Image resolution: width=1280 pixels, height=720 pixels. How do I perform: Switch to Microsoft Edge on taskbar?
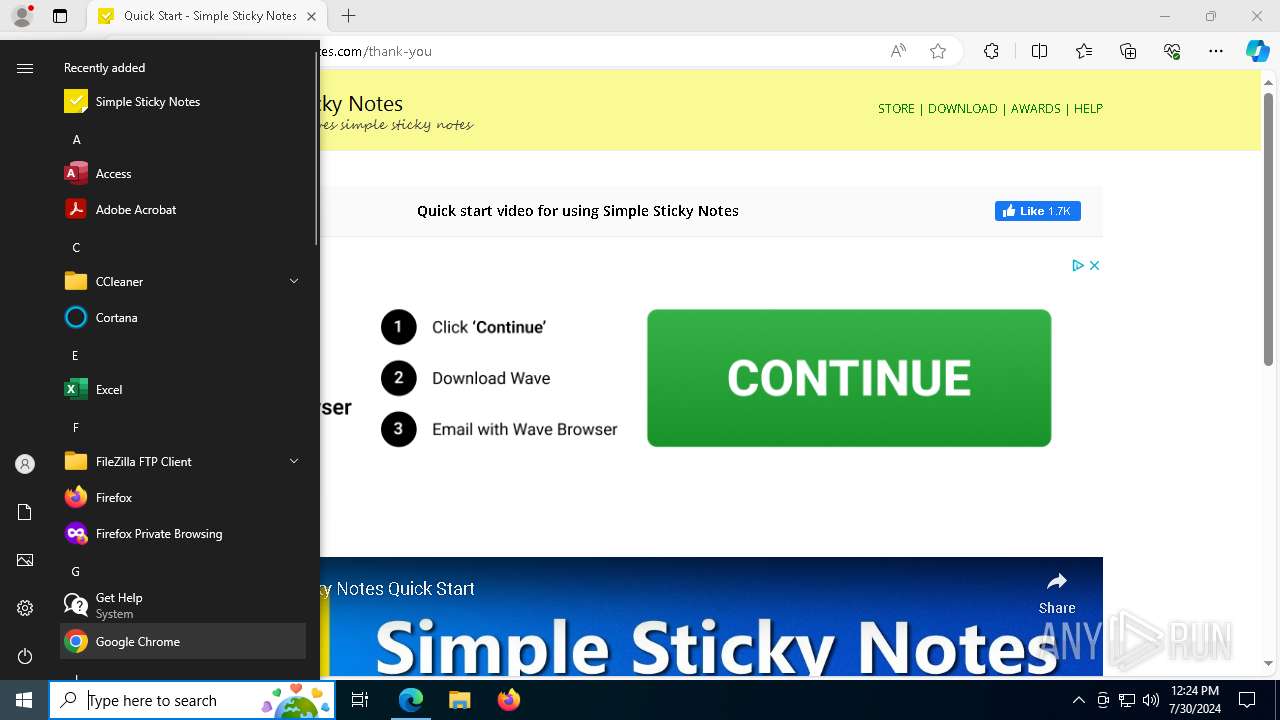411,700
